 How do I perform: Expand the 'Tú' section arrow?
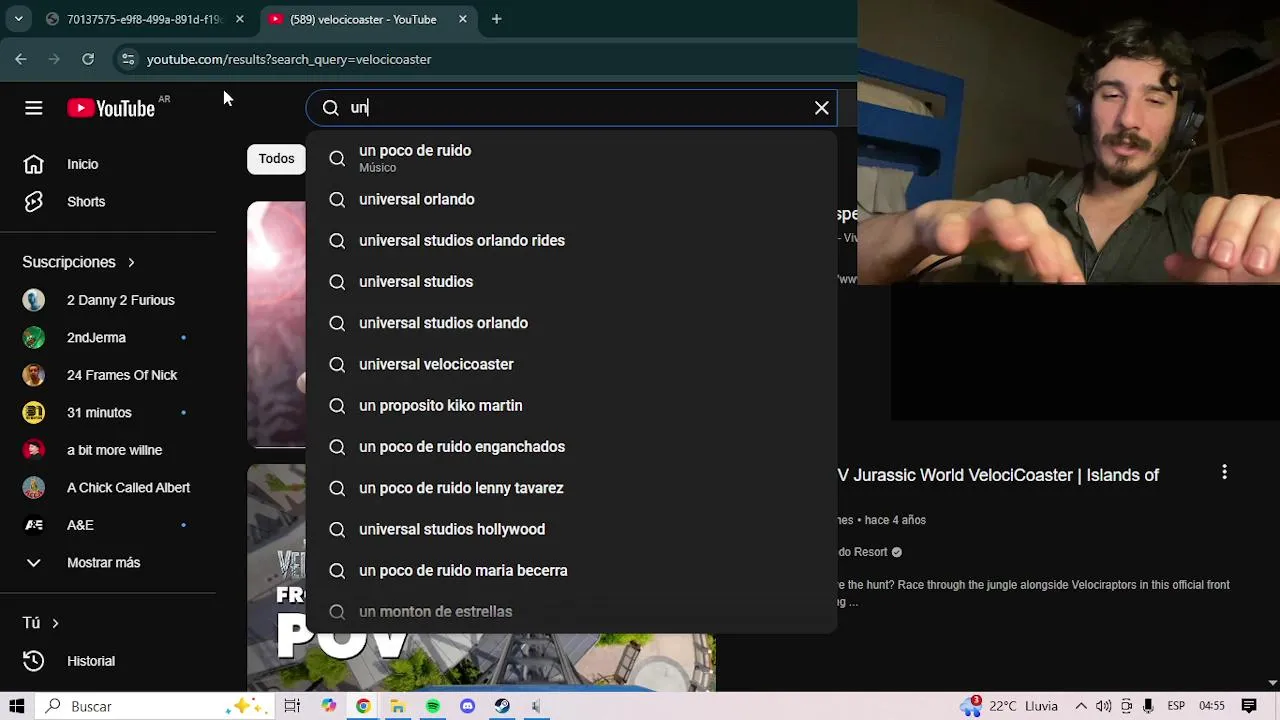55,623
